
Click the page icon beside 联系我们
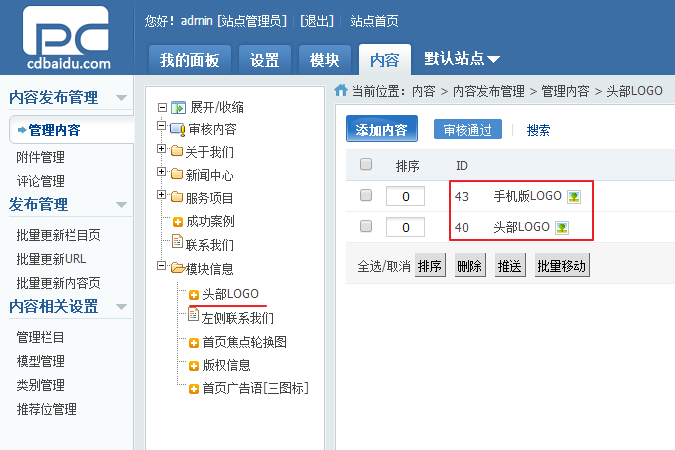coord(177,241)
